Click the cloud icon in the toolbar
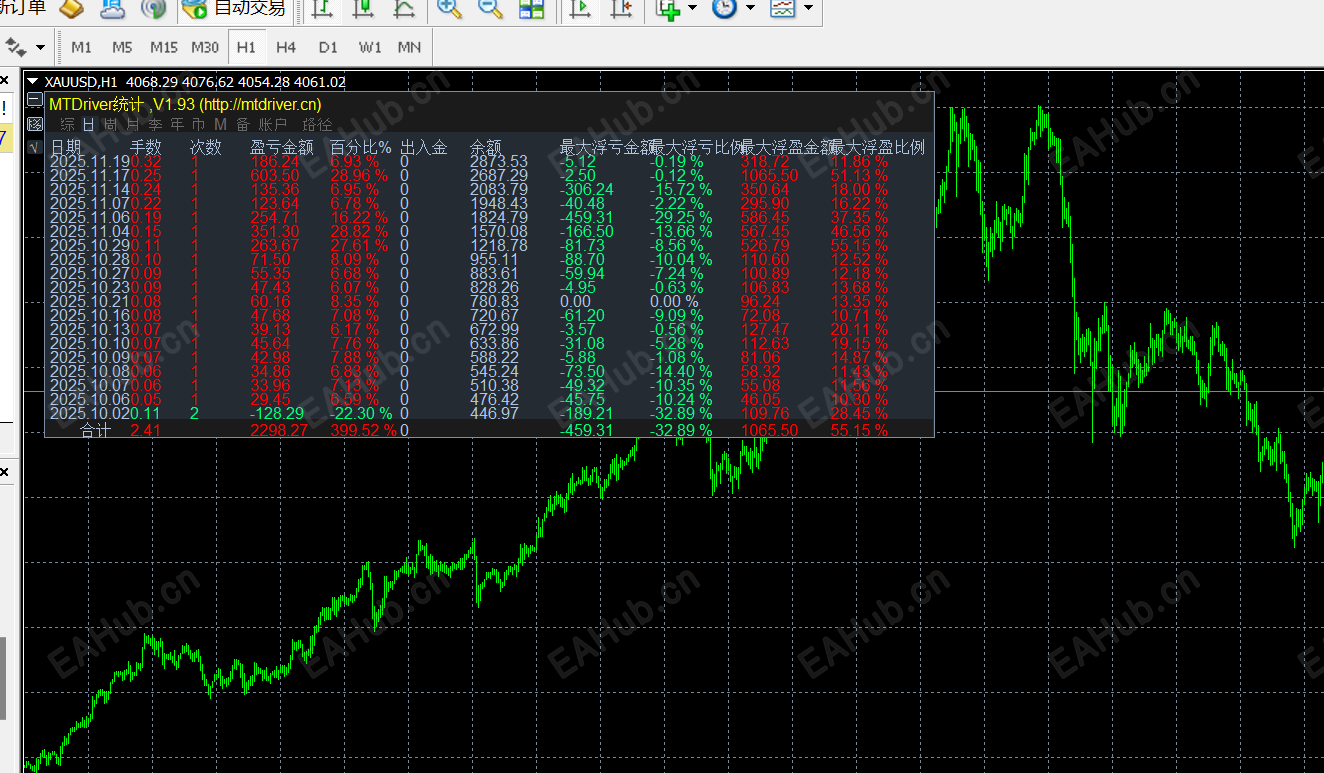 click(x=113, y=9)
